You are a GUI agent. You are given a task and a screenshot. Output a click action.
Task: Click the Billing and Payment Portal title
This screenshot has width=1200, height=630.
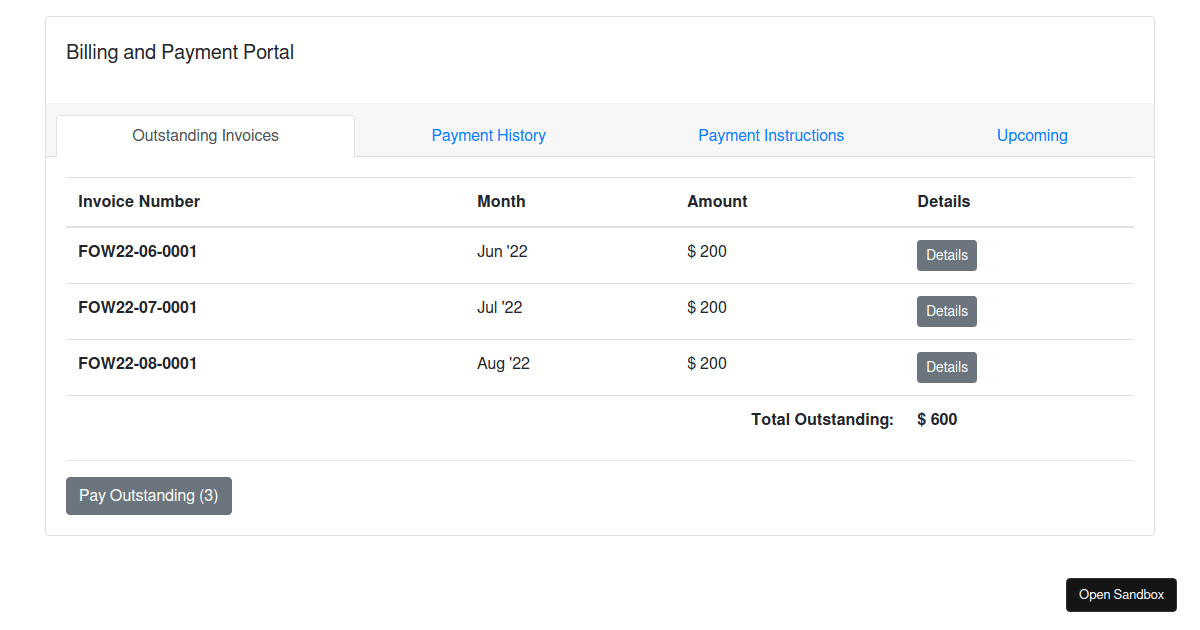click(x=180, y=52)
